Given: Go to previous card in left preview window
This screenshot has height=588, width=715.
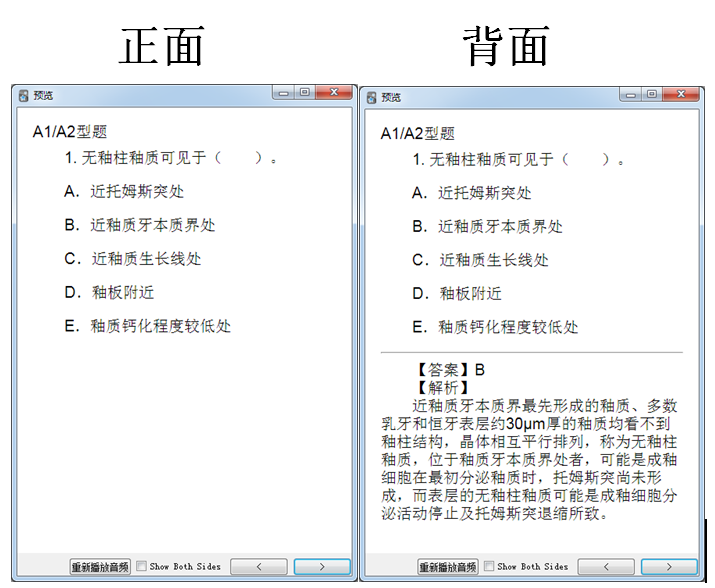Looking at the screenshot, I should (x=259, y=567).
